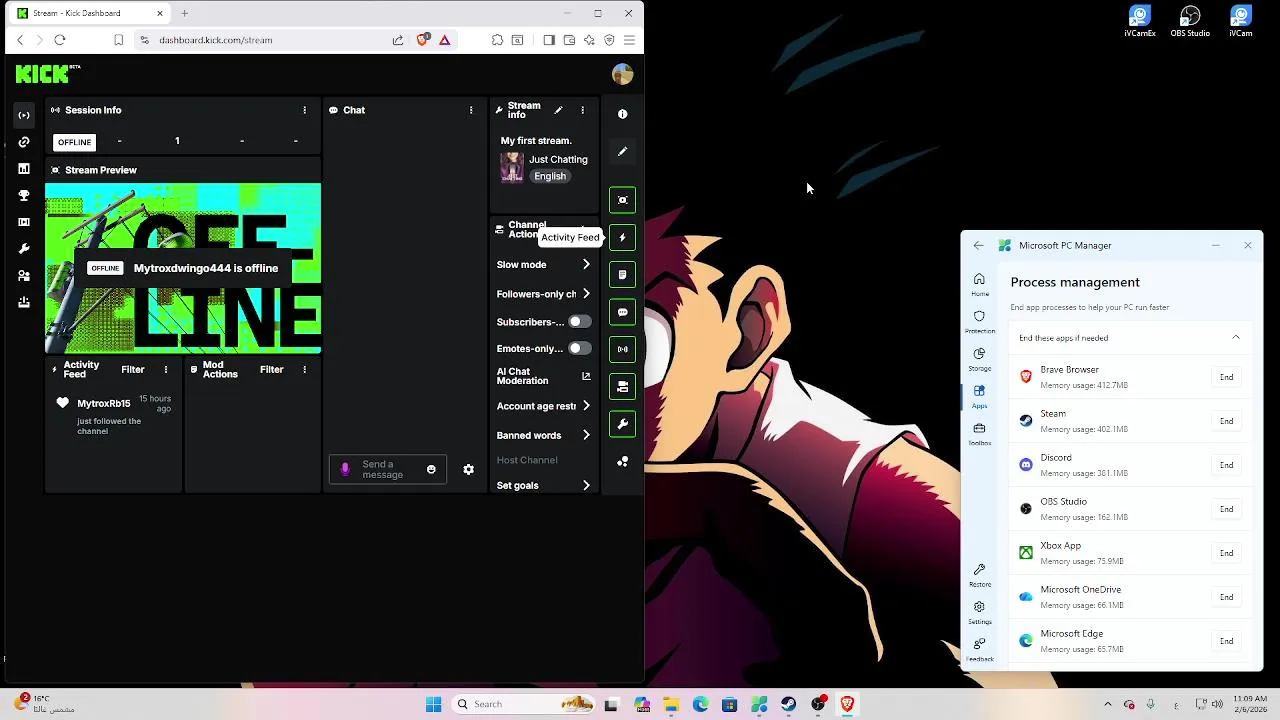1280x720 pixels.
Task: Open the trophy achievements icon in sidebar
Action: coord(24,196)
